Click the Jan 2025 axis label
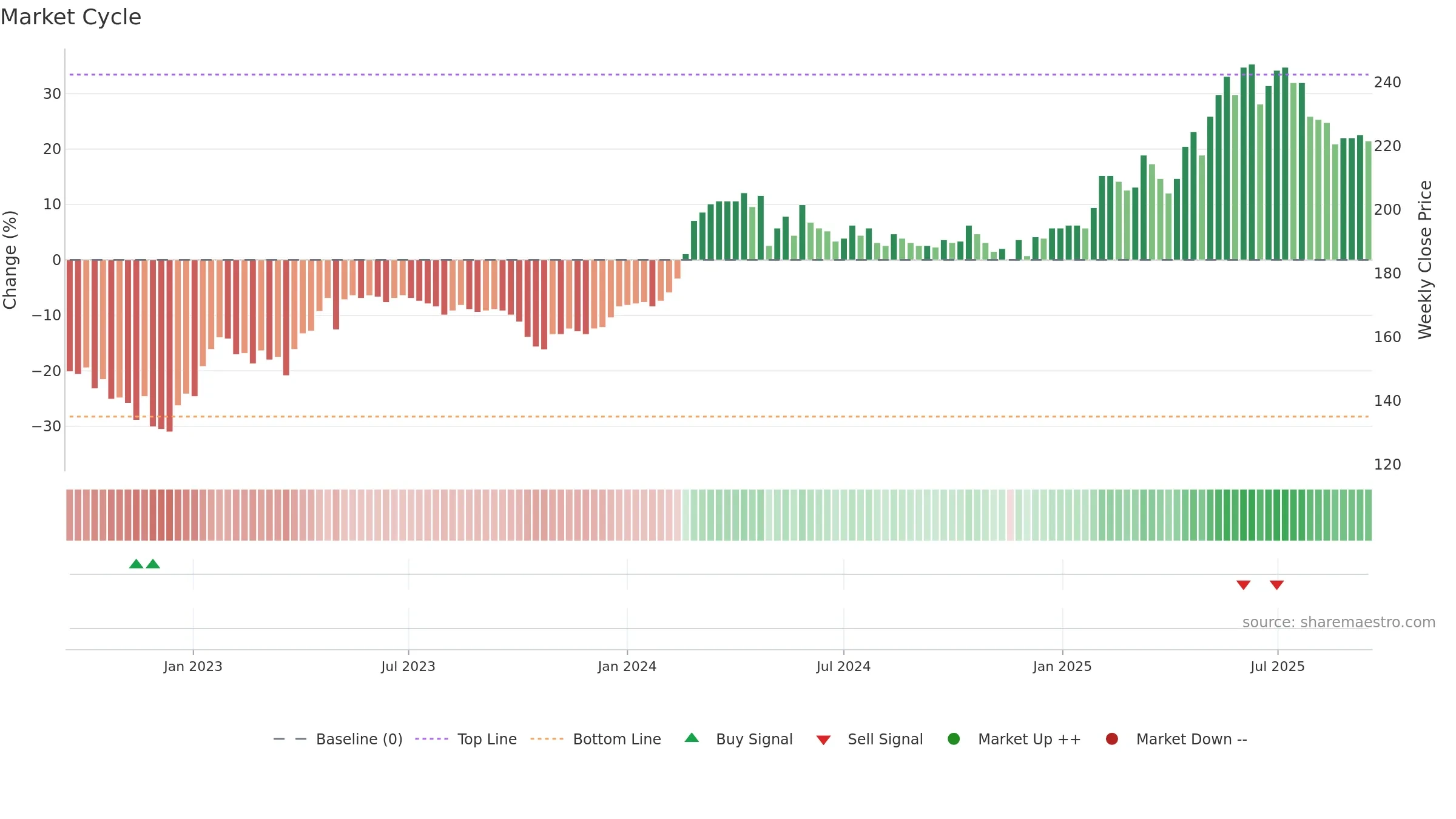The width and height of the screenshot is (1456, 819). 1062,666
